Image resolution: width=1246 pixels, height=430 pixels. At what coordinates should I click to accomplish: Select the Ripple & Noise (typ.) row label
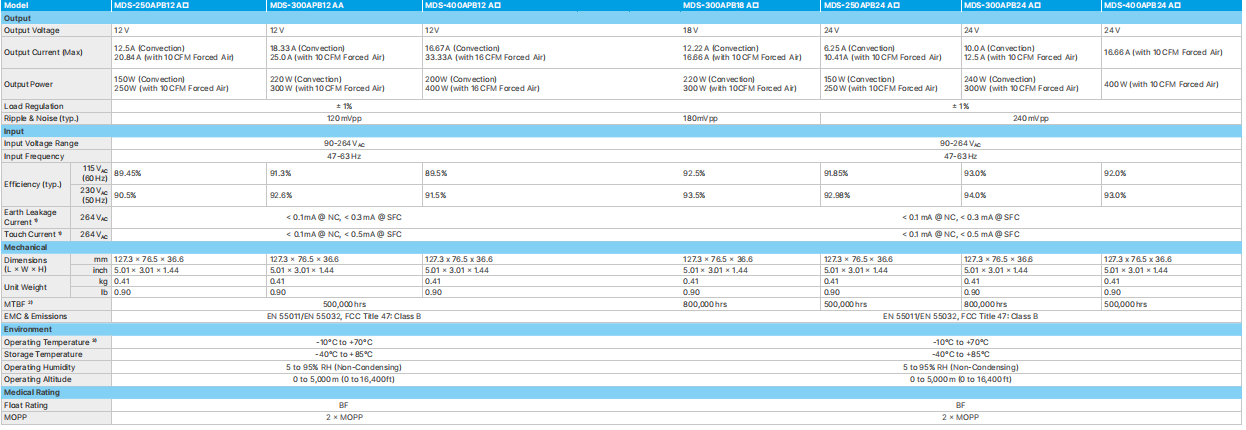41,118
